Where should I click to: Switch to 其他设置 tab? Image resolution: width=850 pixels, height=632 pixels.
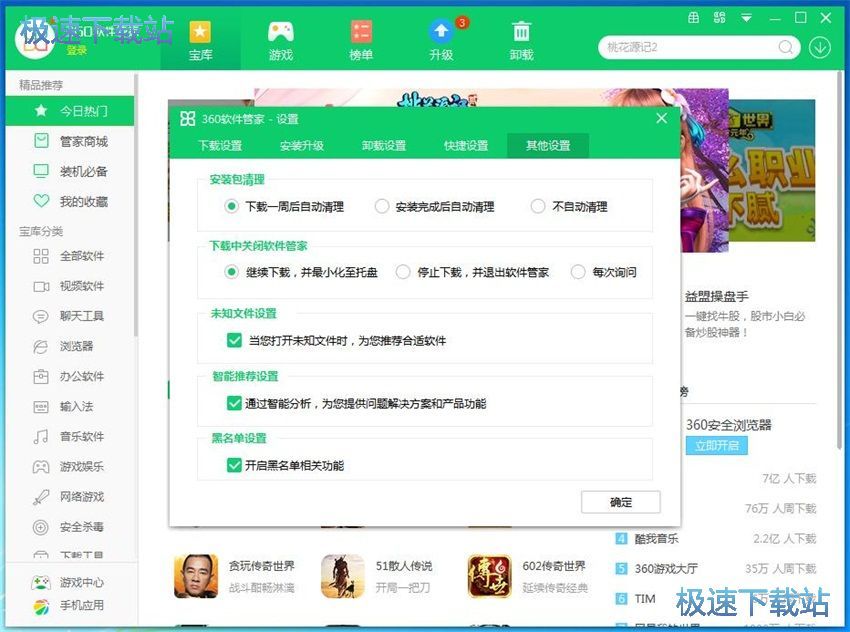pos(548,146)
